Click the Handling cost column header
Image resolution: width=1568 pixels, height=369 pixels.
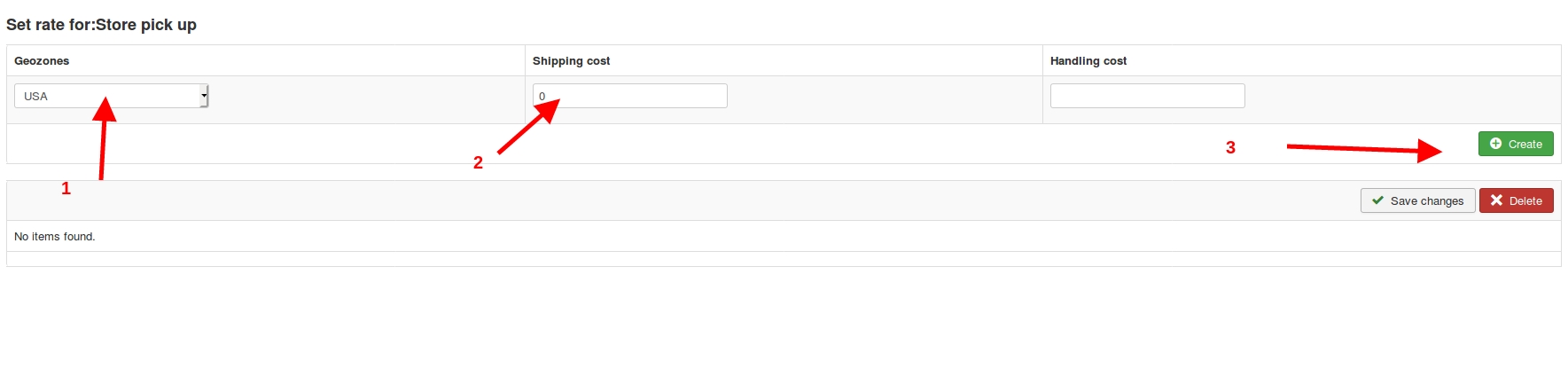click(x=1088, y=61)
